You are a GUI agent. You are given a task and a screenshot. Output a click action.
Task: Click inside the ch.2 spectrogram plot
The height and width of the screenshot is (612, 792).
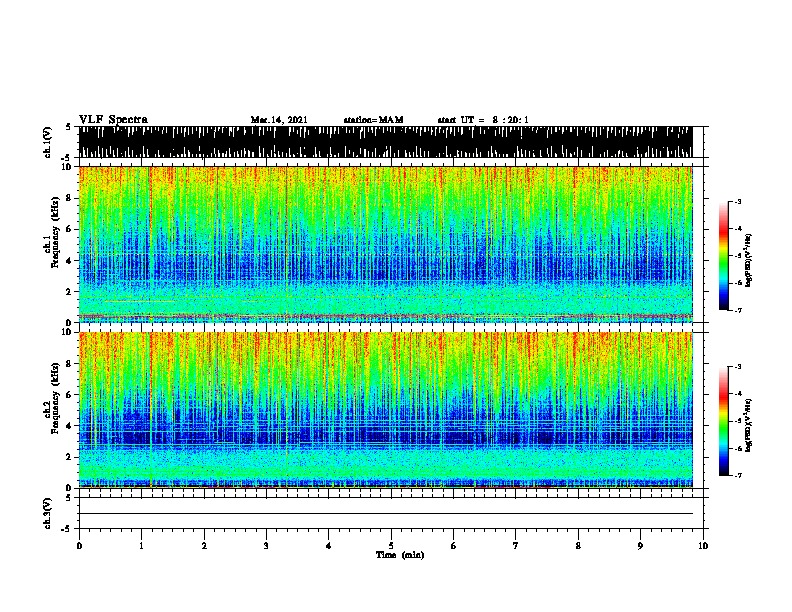(385, 410)
